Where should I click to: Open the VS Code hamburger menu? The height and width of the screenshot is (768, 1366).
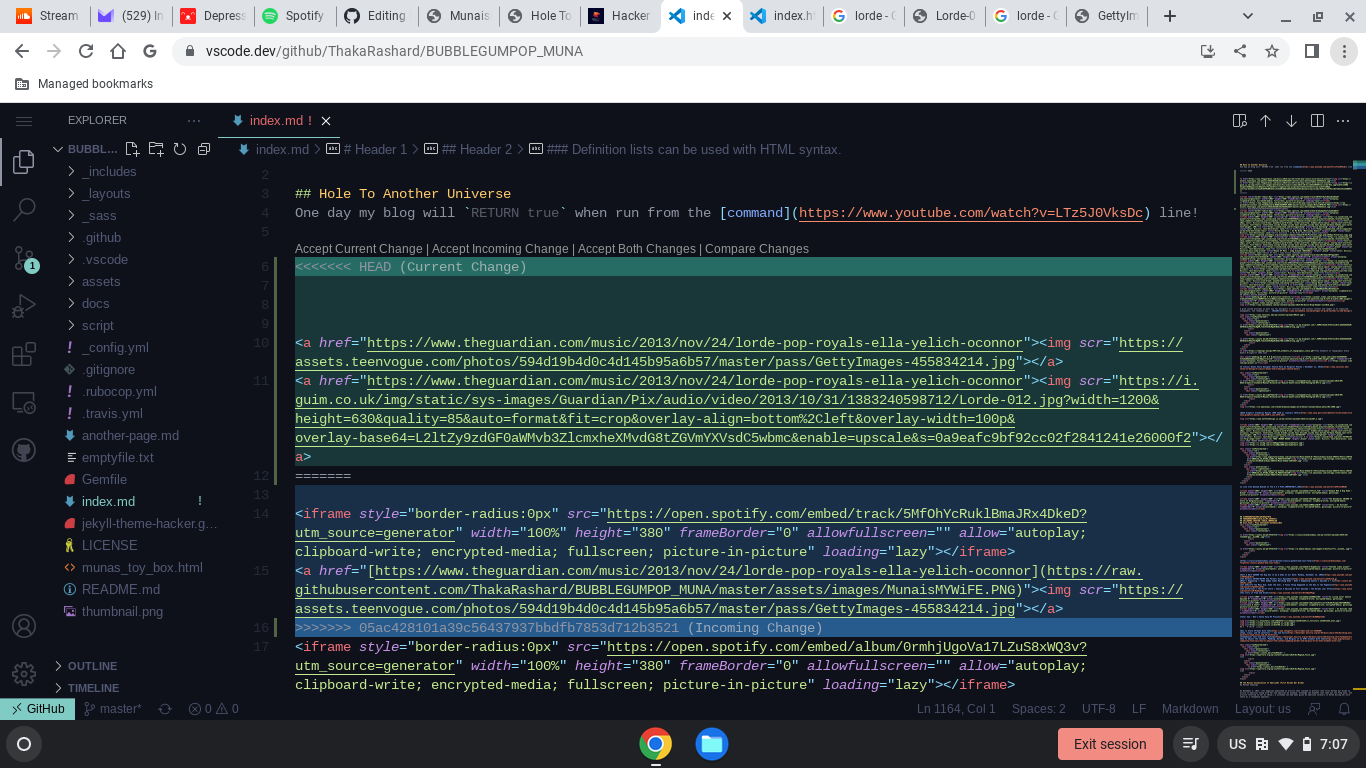pyautogui.click(x=24, y=120)
